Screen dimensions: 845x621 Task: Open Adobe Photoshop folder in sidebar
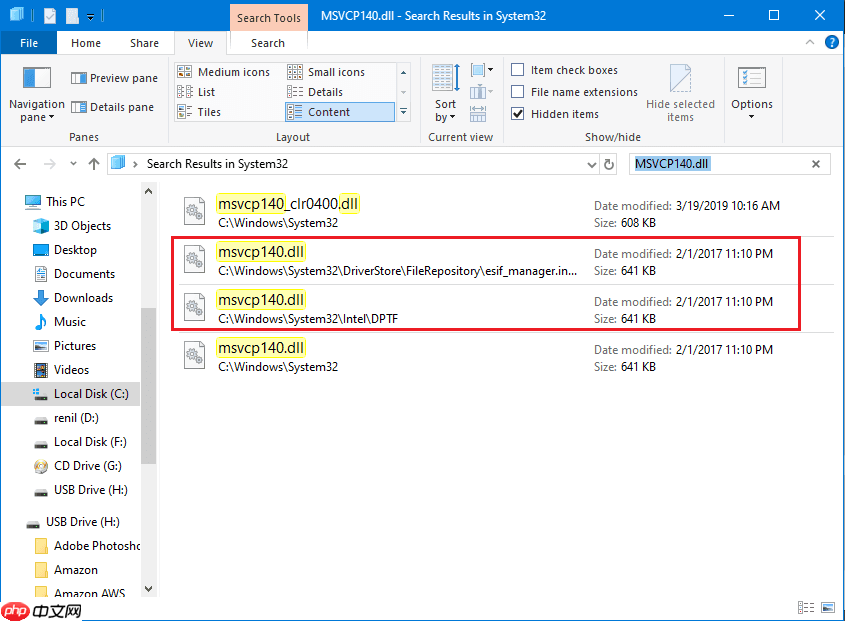pos(86,546)
